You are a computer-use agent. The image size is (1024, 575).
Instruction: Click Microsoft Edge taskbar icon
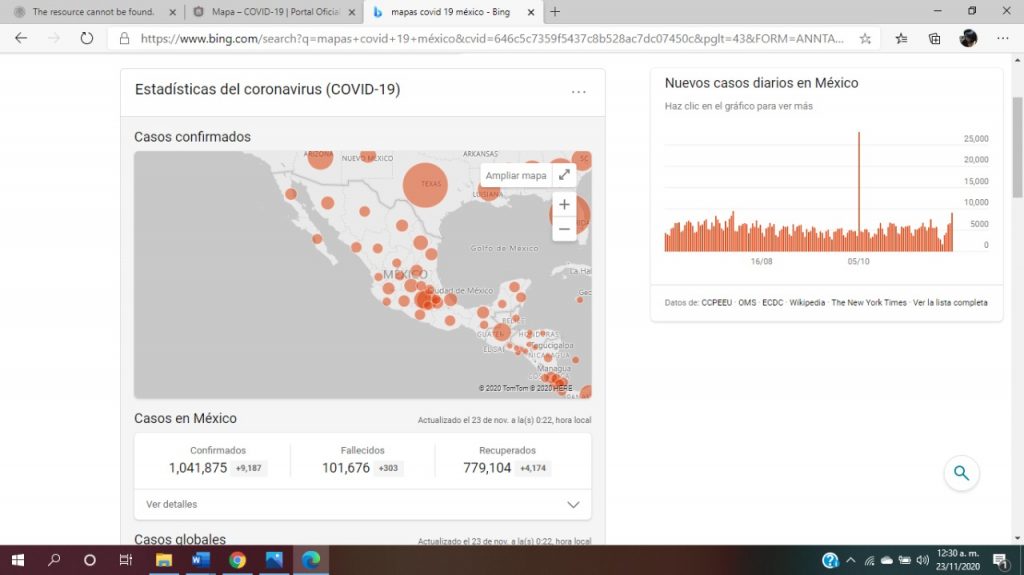point(311,560)
